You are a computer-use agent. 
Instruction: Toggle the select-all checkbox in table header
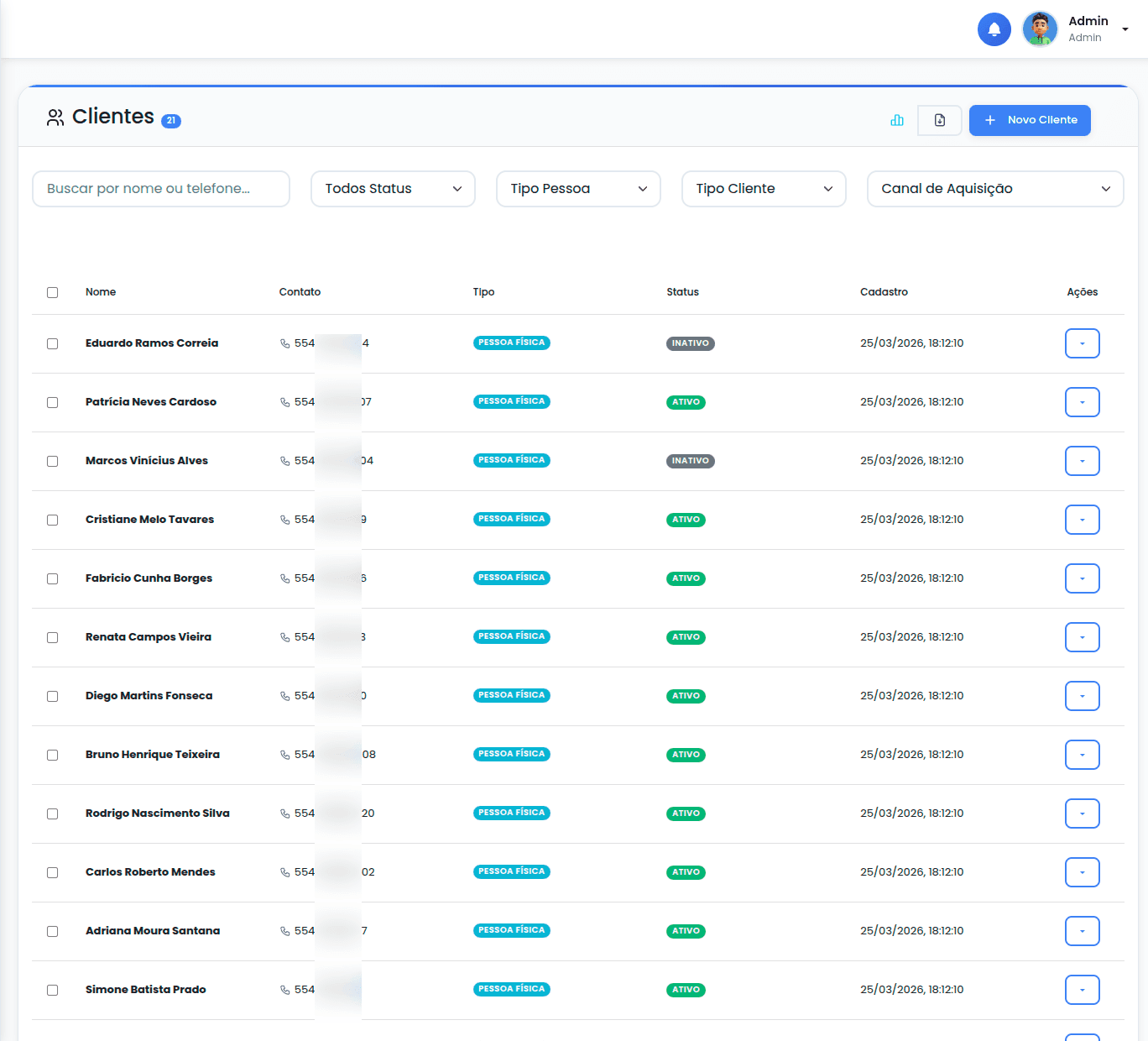tap(53, 292)
